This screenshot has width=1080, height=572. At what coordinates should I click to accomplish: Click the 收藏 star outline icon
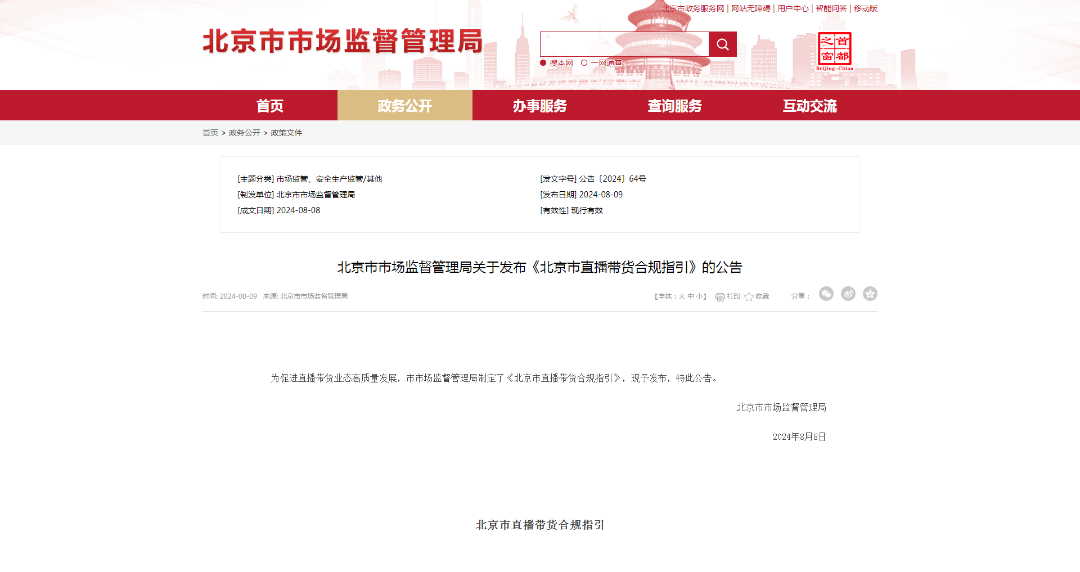tap(749, 297)
